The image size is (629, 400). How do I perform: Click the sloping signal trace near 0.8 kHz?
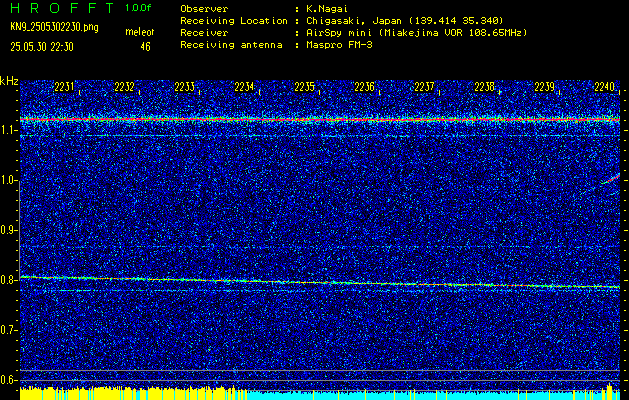(320, 282)
